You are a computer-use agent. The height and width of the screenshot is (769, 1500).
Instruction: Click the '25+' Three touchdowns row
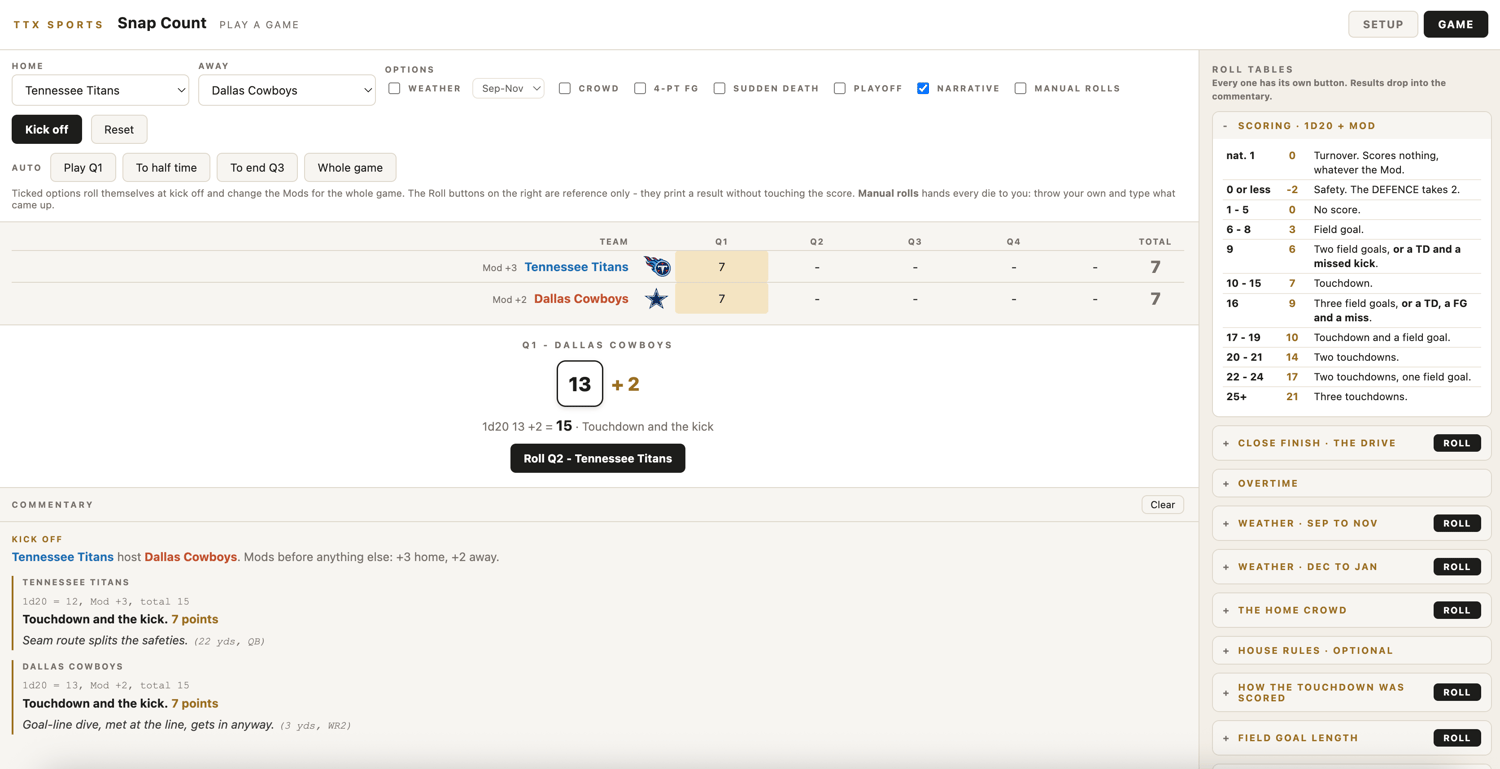1351,397
